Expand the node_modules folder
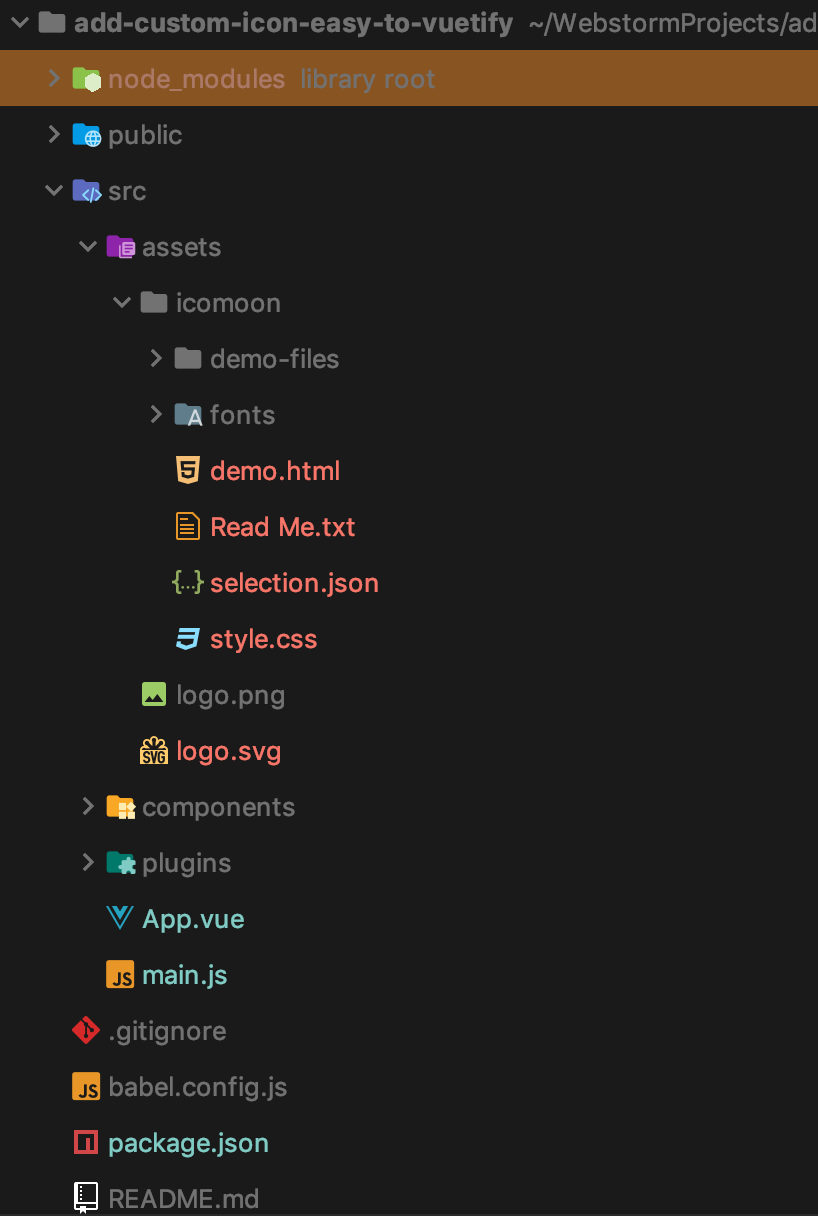The image size is (818, 1216). pos(54,79)
